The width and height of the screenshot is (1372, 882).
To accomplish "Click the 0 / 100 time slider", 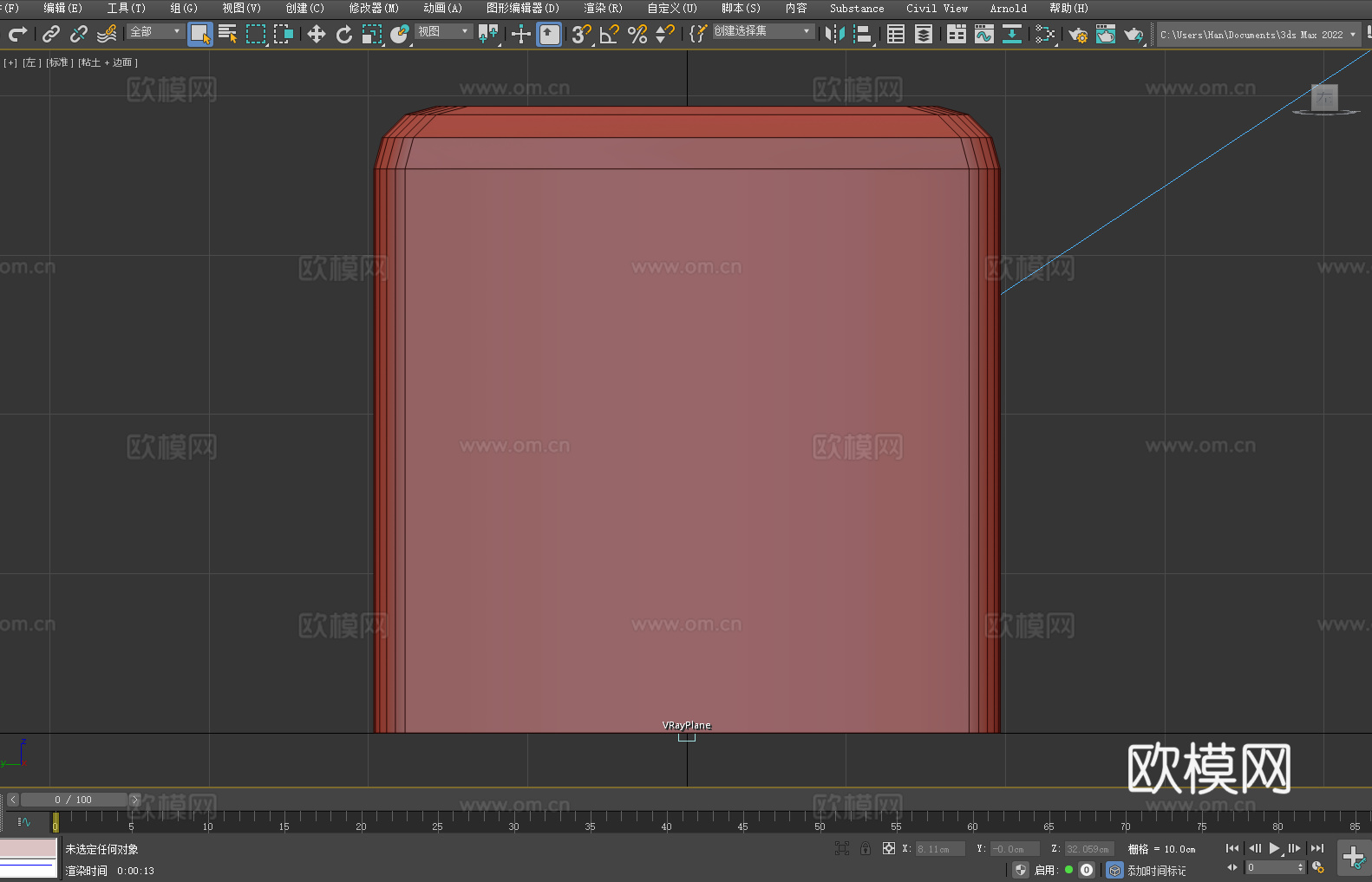I will (74, 800).
